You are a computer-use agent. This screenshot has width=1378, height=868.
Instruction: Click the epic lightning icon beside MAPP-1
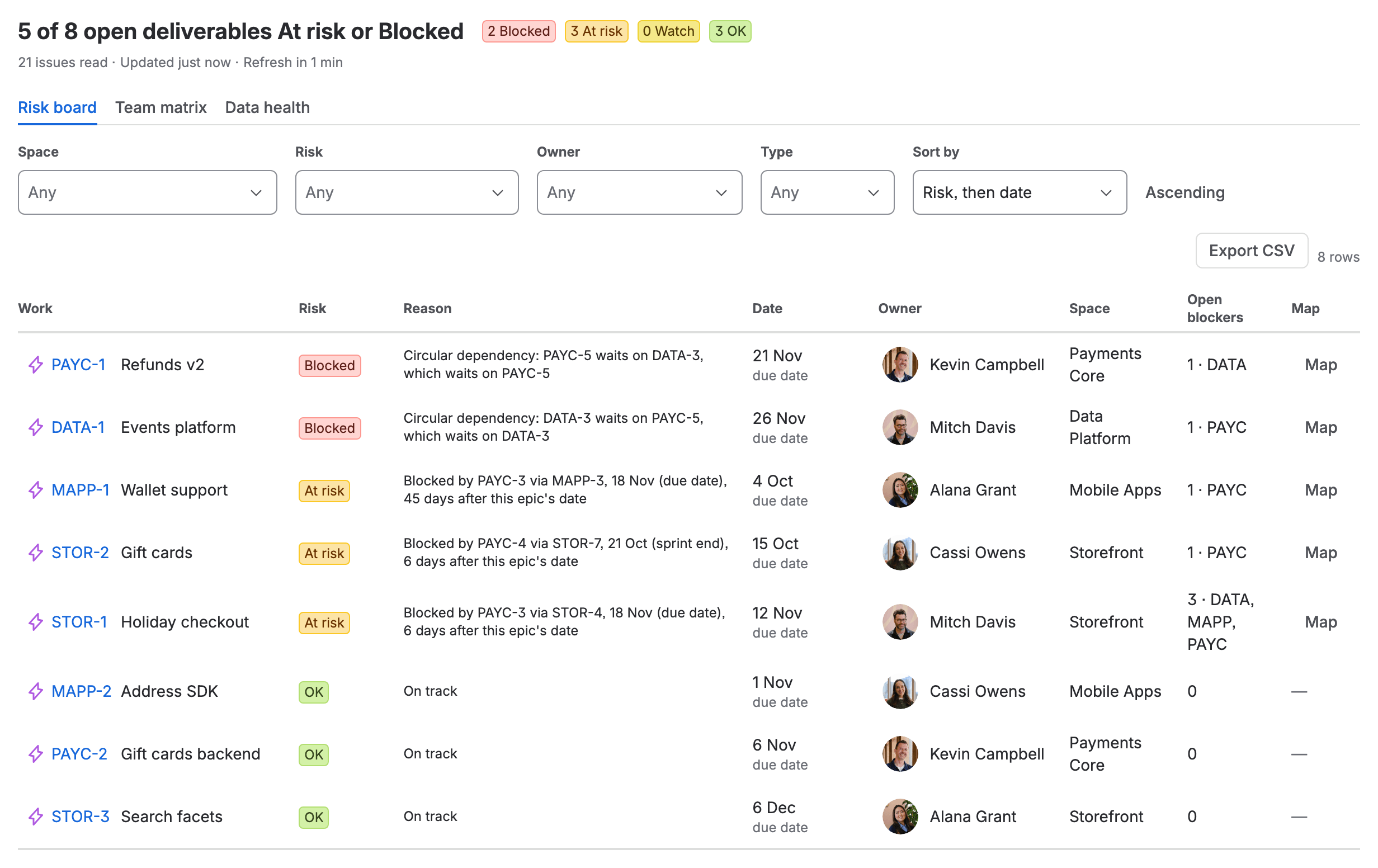[x=35, y=490]
